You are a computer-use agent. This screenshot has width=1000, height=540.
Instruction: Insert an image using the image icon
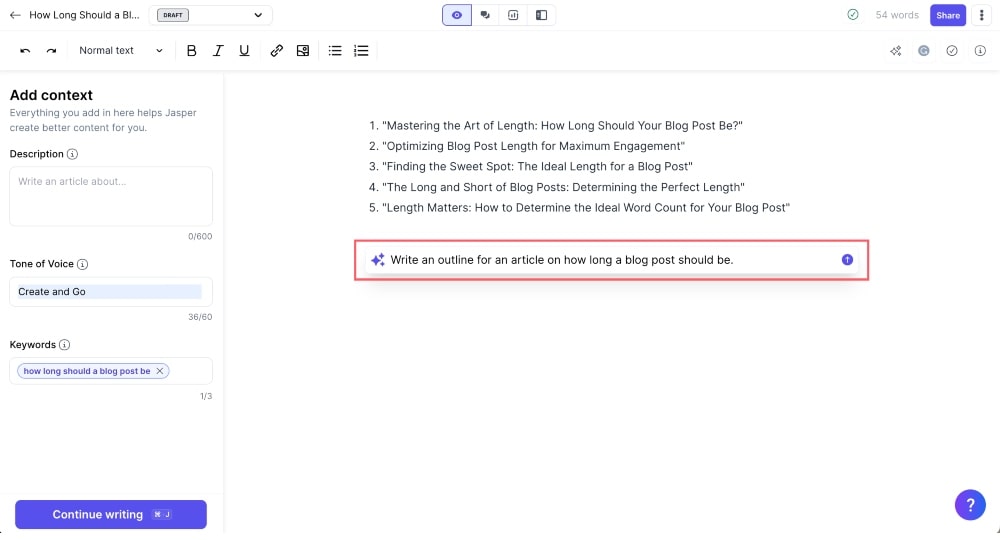click(303, 51)
